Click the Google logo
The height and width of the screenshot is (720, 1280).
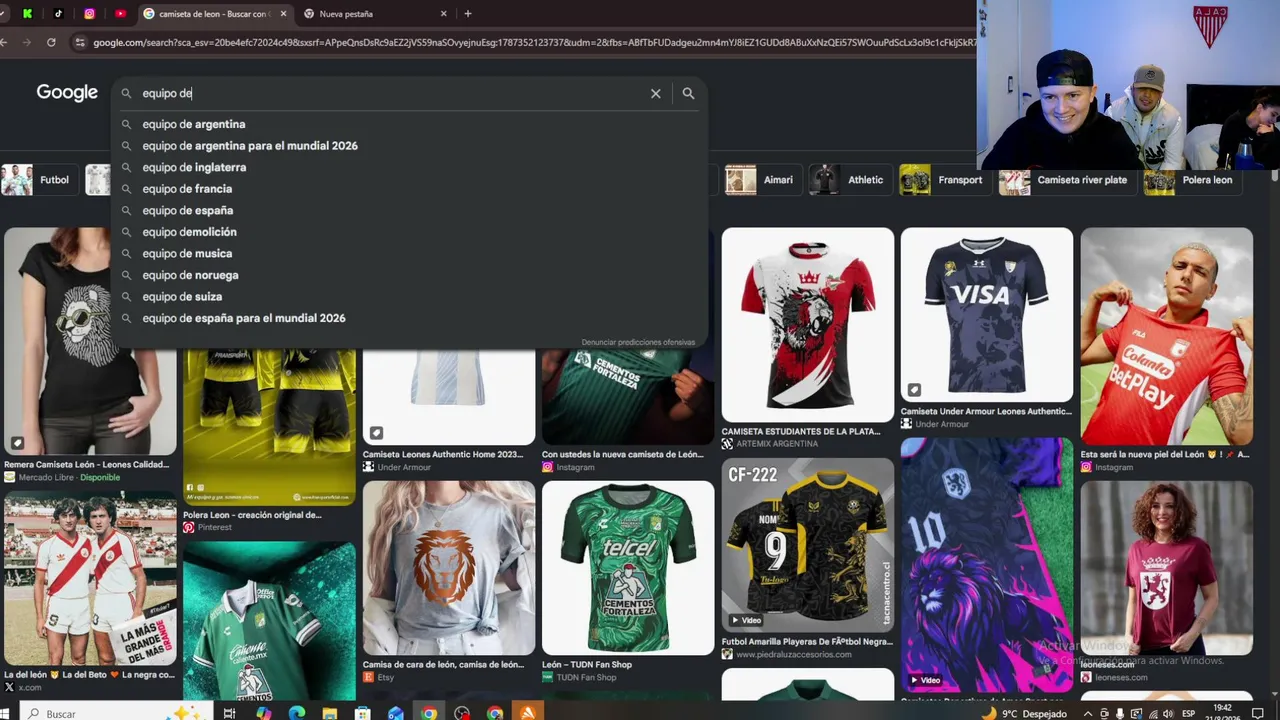pos(67,93)
